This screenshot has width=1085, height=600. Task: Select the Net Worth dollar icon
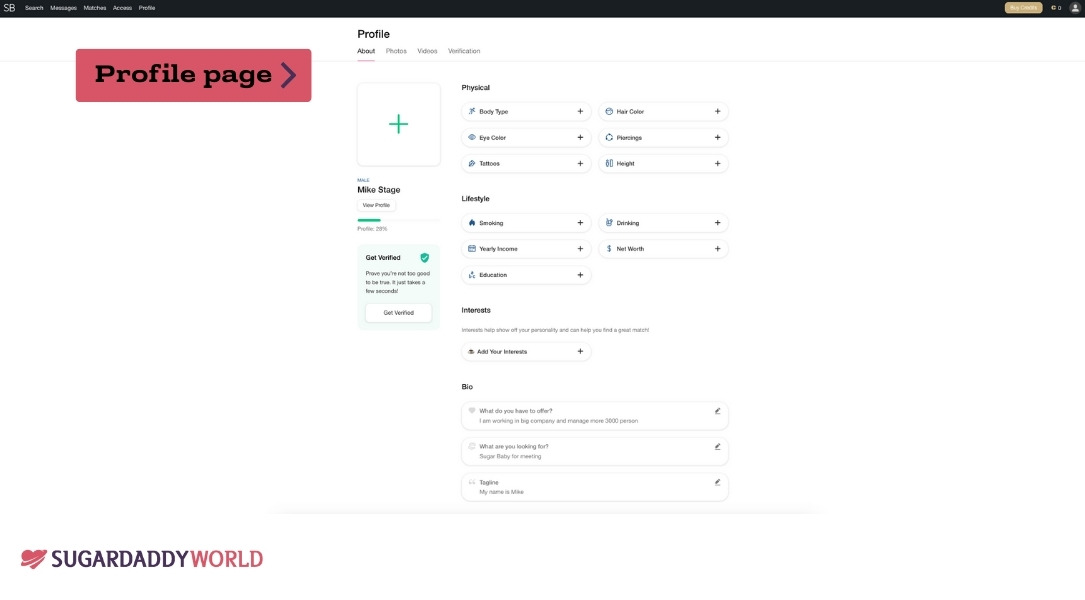pos(609,248)
